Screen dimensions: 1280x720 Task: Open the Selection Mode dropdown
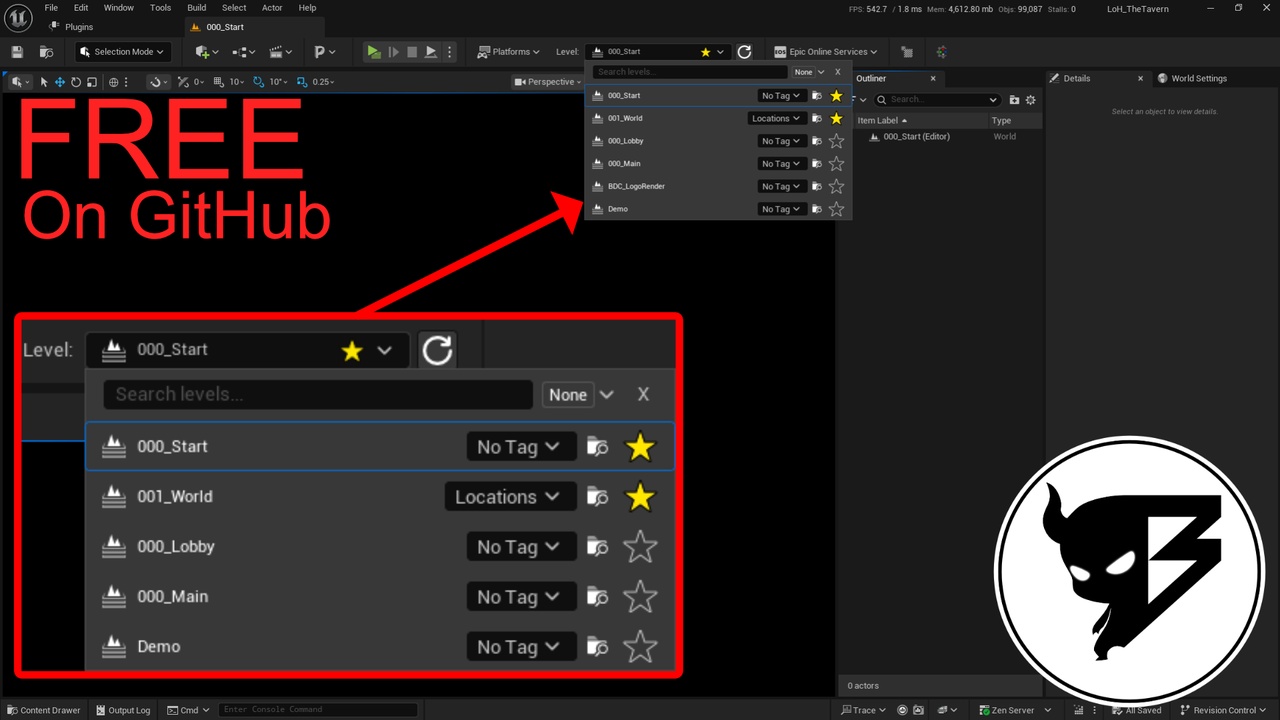point(123,52)
